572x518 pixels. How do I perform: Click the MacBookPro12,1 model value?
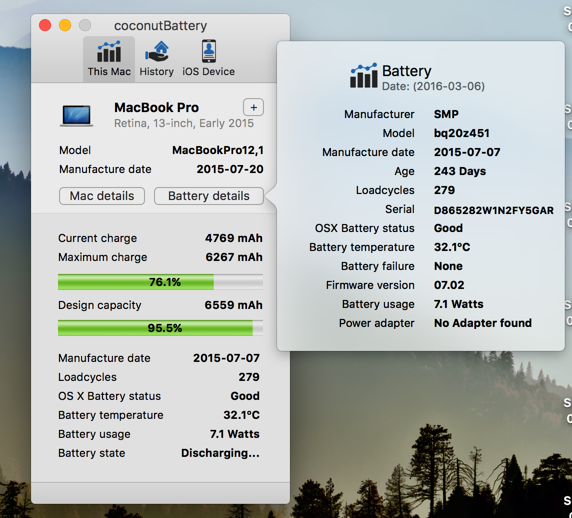[x=218, y=150]
